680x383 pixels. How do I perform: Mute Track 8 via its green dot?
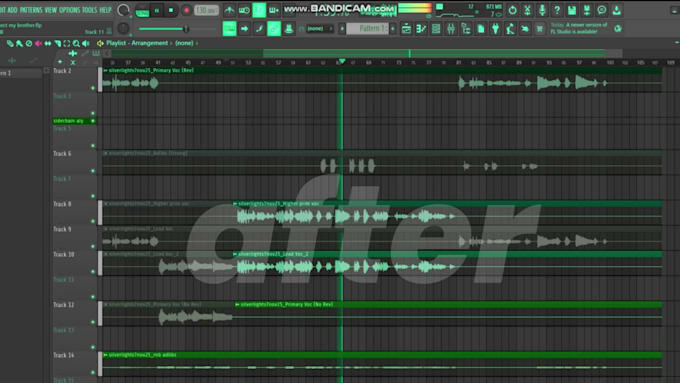[93, 221]
